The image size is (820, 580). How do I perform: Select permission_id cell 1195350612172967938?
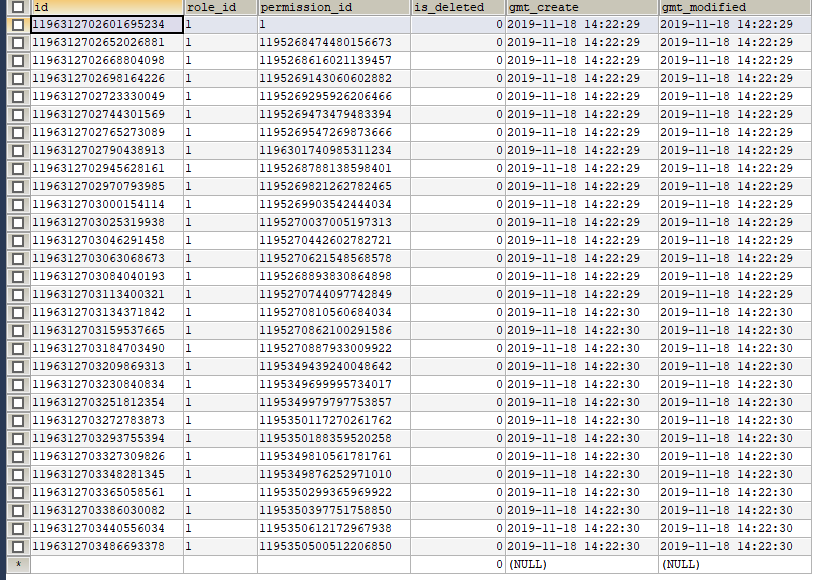point(334,528)
